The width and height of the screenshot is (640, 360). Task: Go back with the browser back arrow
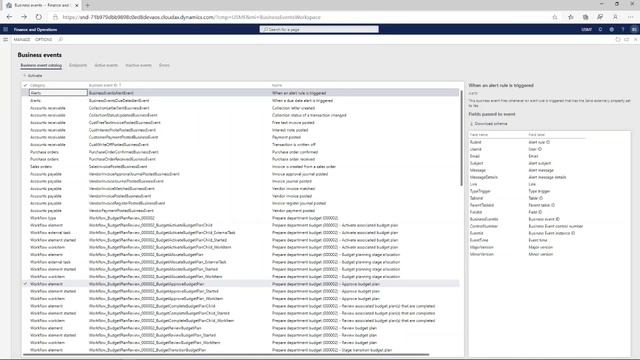(x=9, y=17)
